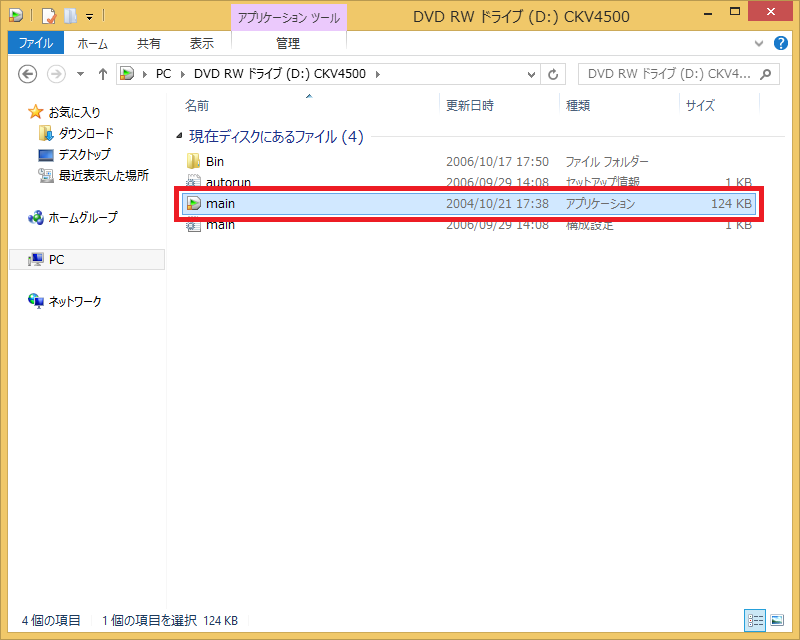This screenshot has height=640, width=800.
Task: Go up one folder level with Up arrow
Action: [x=102, y=74]
